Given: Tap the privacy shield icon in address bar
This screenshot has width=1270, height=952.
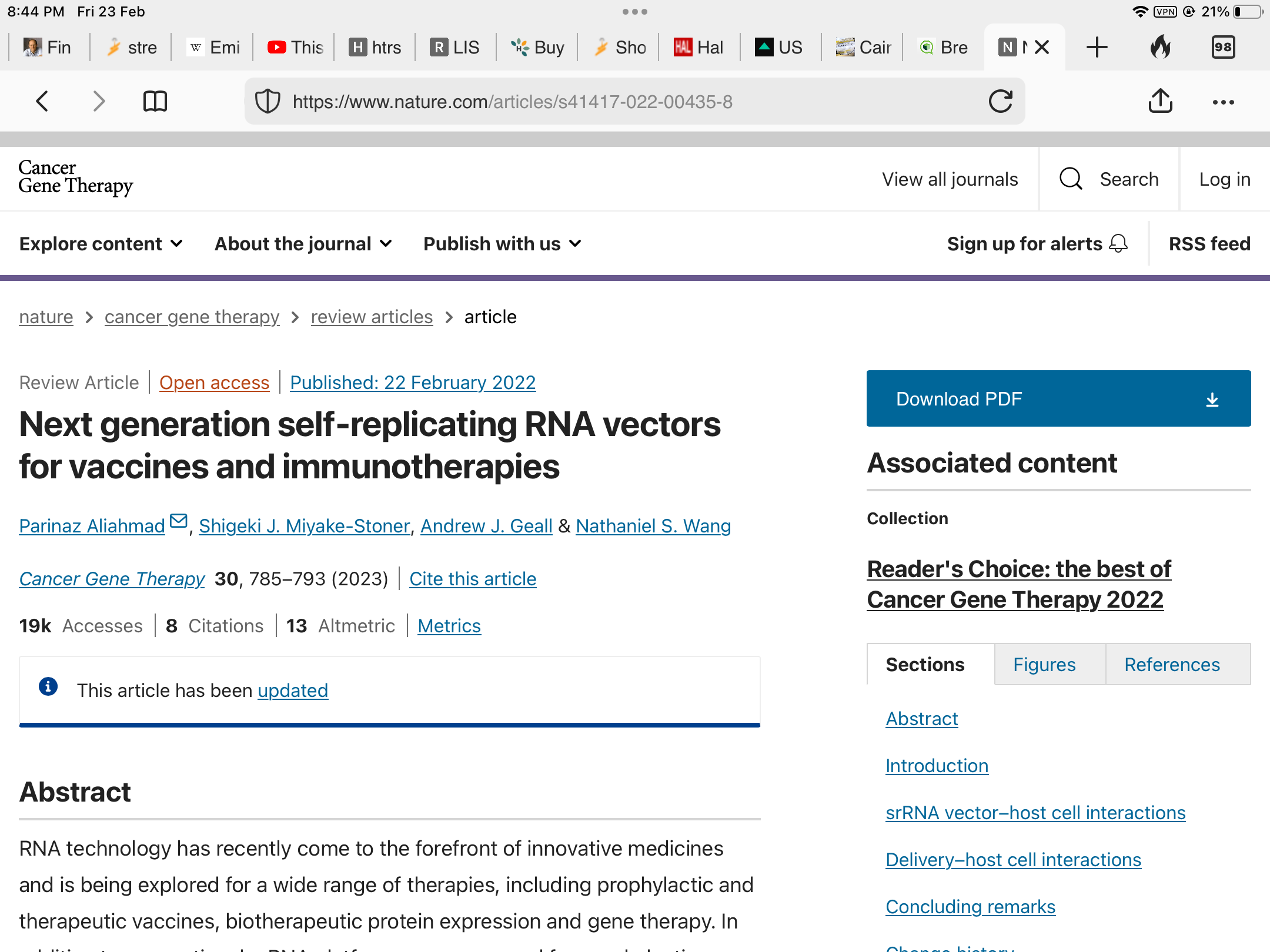Looking at the screenshot, I should pyautogui.click(x=268, y=102).
